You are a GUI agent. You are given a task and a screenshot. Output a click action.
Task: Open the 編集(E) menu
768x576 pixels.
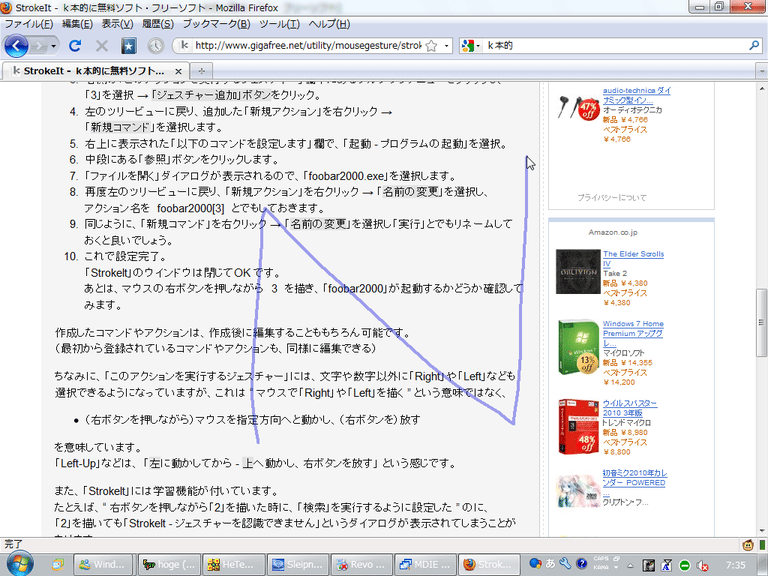77,24
